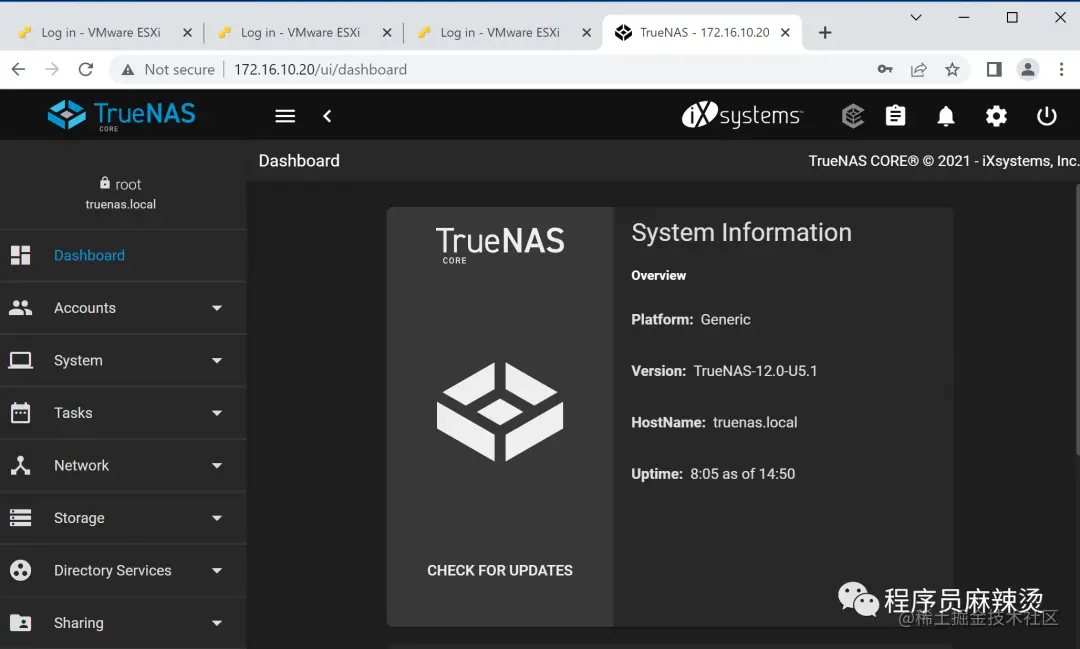Click the Platform Generic text
The width and height of the screenshot is (1080, 649).
(691, 320)
